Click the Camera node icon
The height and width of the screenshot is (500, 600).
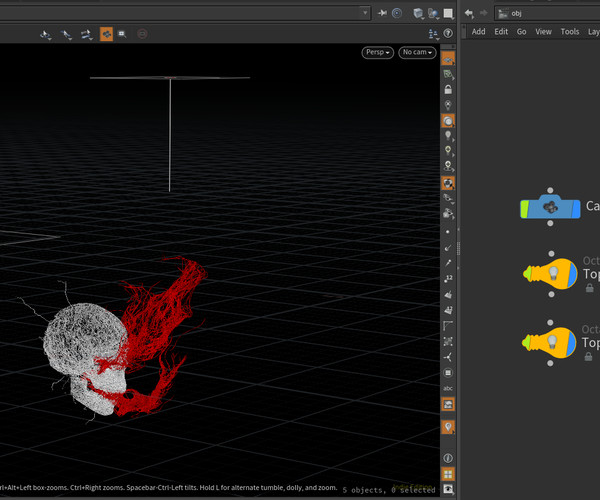point(549,208)
